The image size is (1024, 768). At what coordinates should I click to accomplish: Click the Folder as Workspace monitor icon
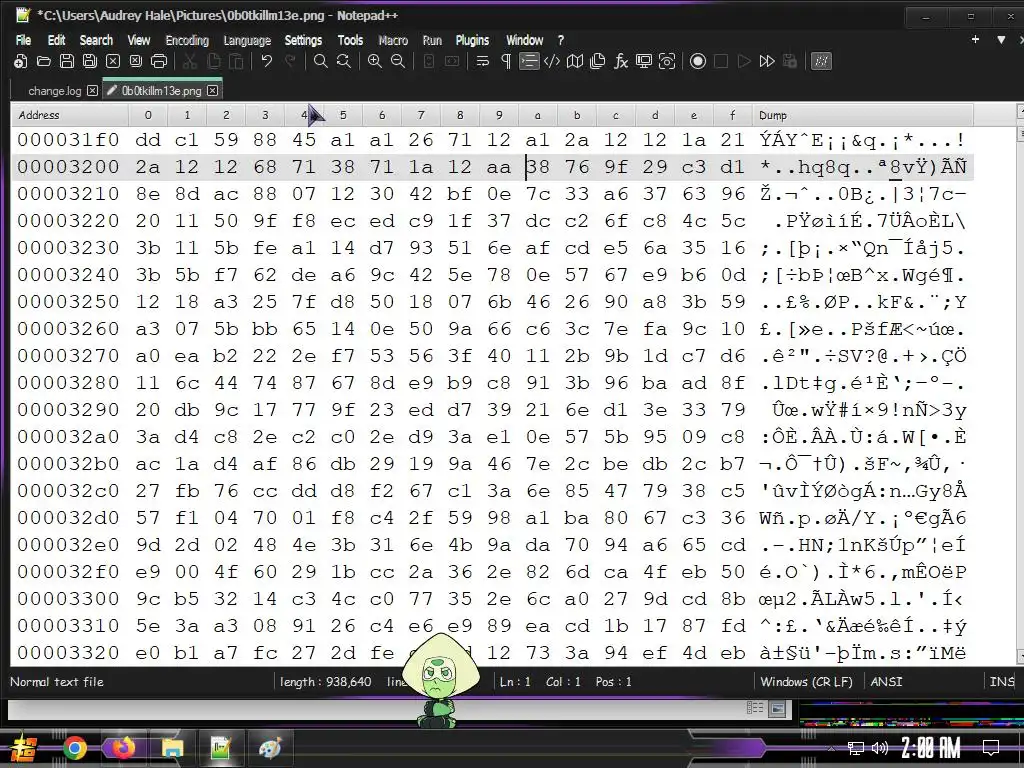click(x=644, y=61)
